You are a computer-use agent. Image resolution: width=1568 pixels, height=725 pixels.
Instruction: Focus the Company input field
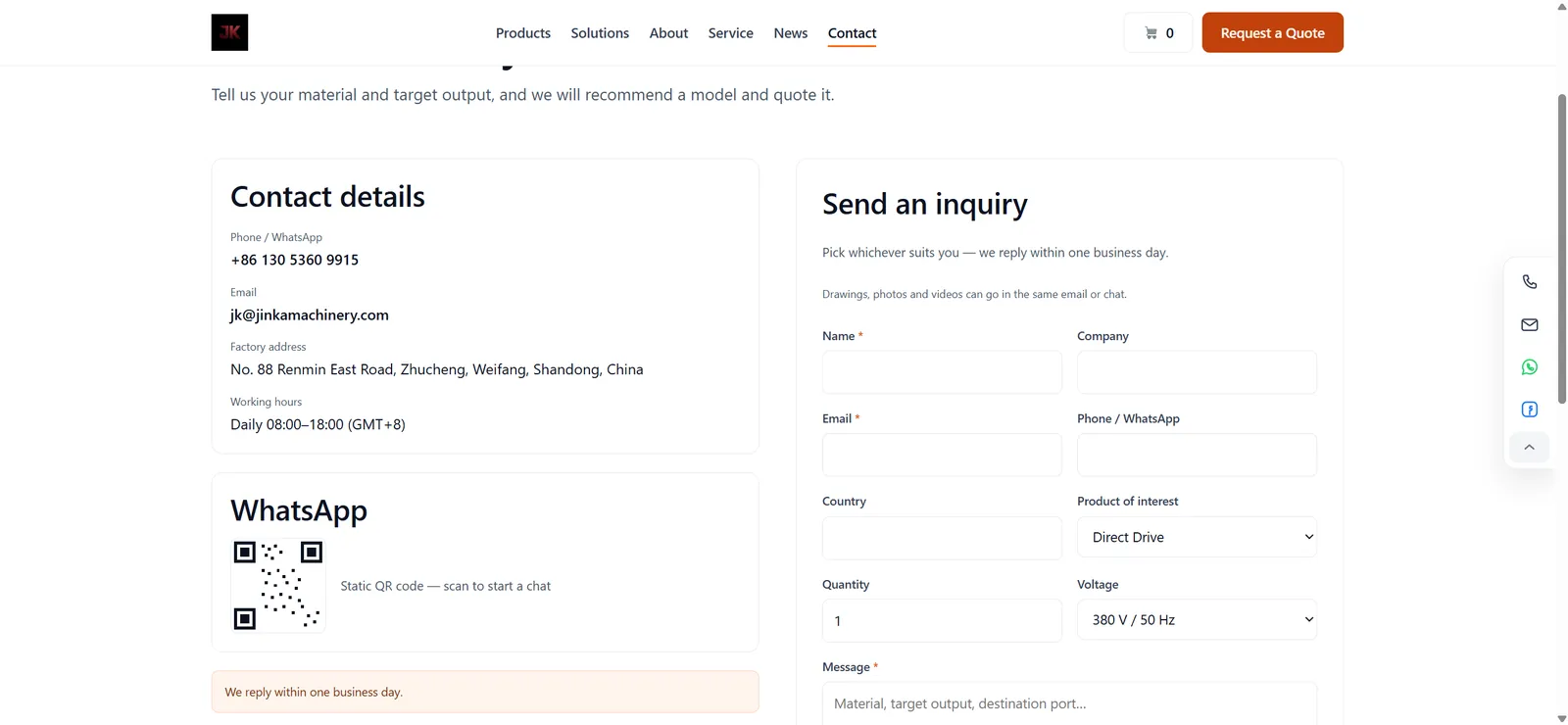tap(1197, 372)
